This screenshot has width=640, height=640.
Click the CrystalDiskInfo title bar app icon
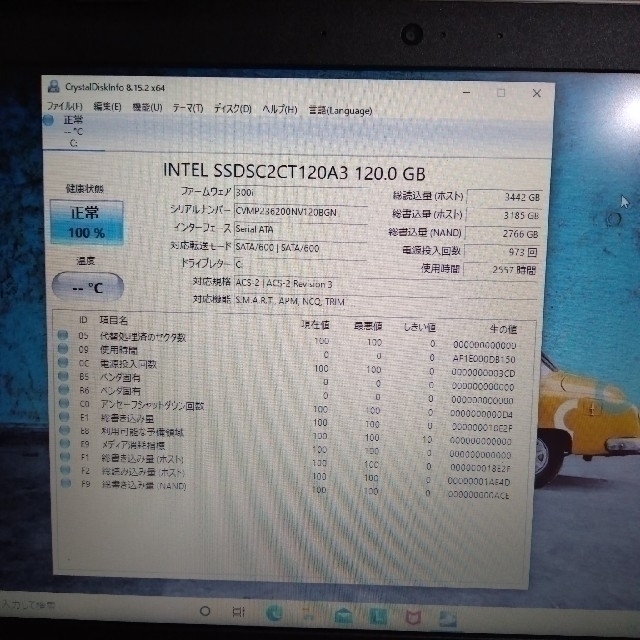click(x=53, y=86)
